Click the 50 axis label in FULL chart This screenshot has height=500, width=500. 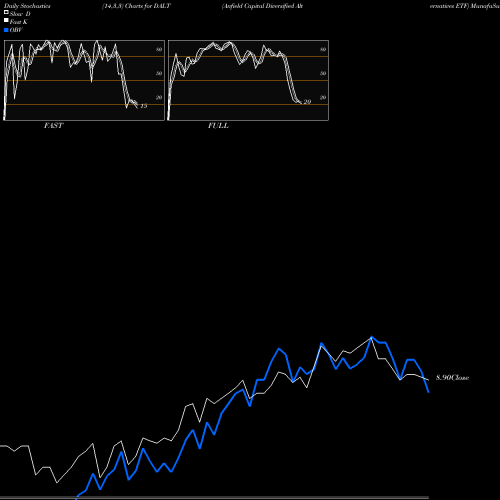click(323, 73)
